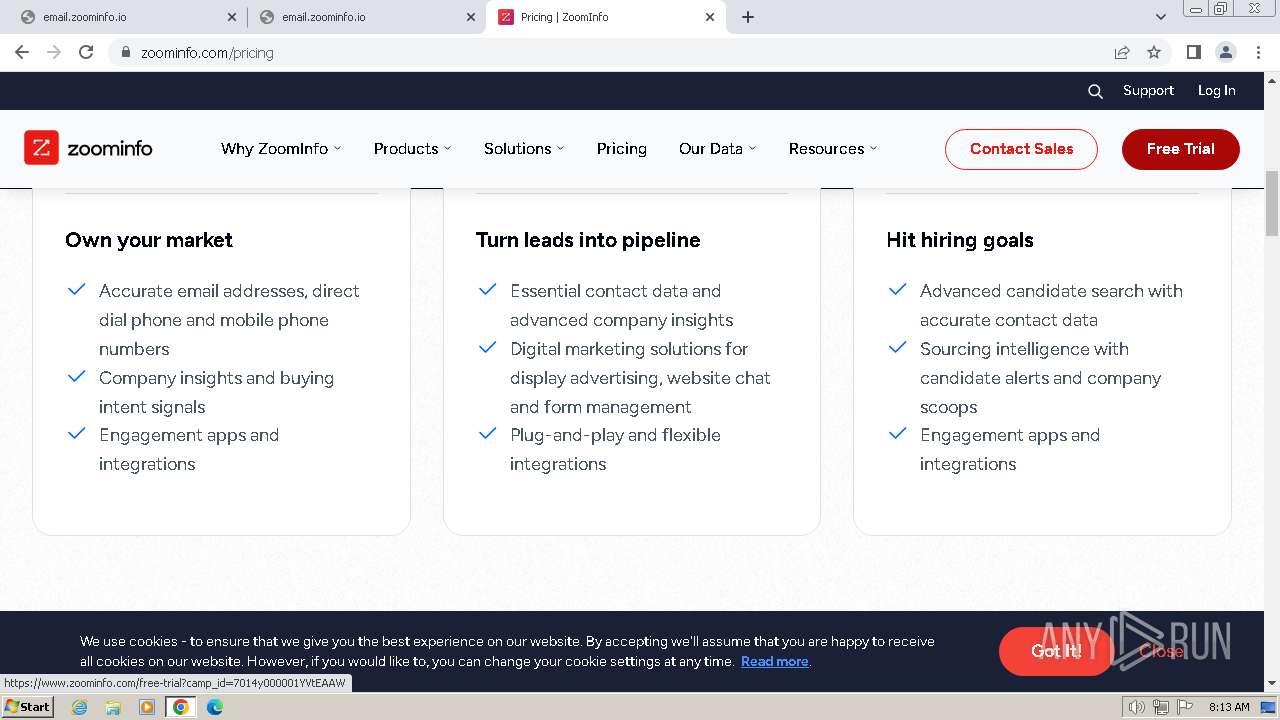Click the Turn leads into pipeline heading
The image size is (1280, 720).
click(588, 240)
